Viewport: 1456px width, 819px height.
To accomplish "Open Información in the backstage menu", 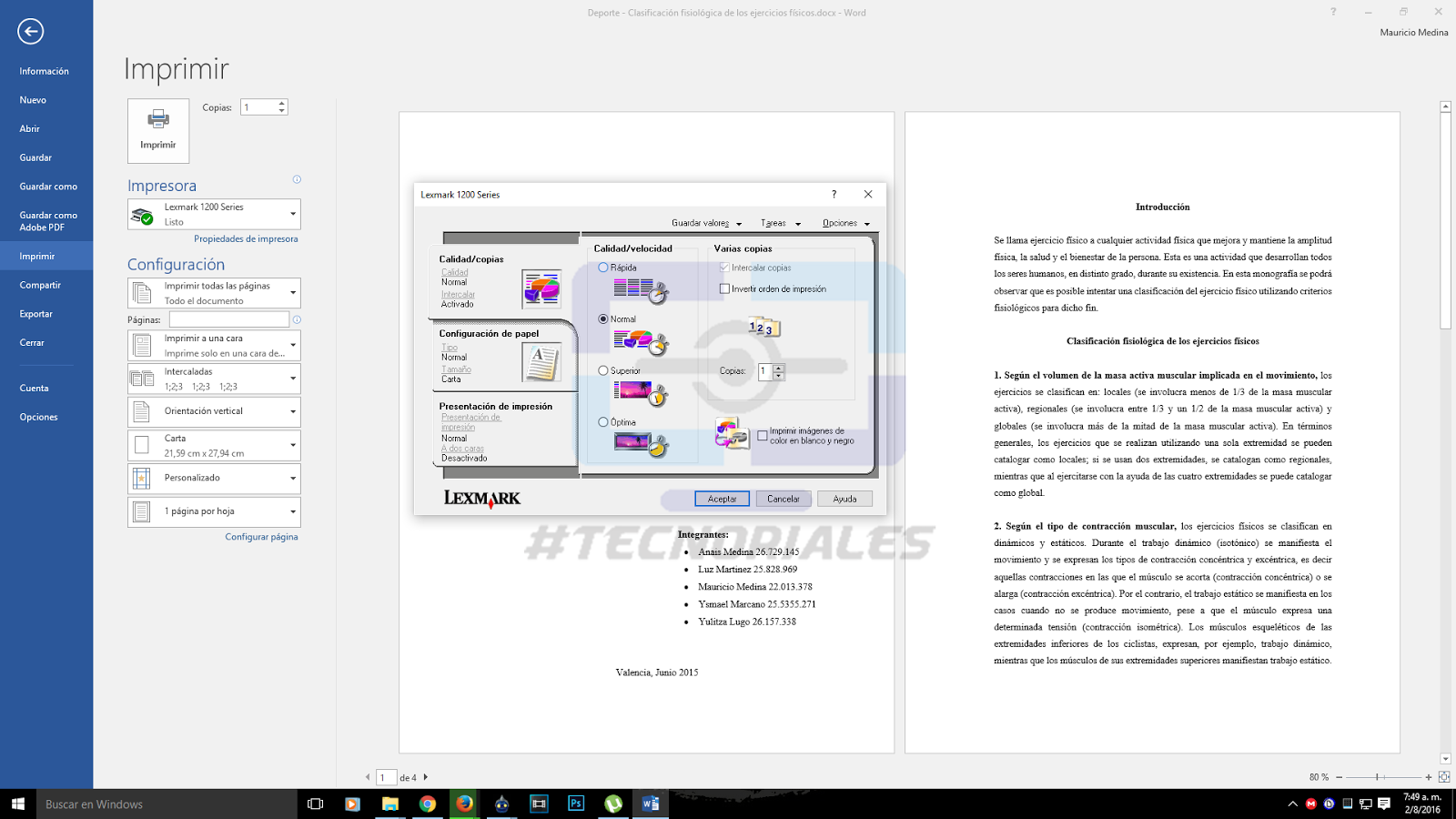I will [x=45, y=71].
